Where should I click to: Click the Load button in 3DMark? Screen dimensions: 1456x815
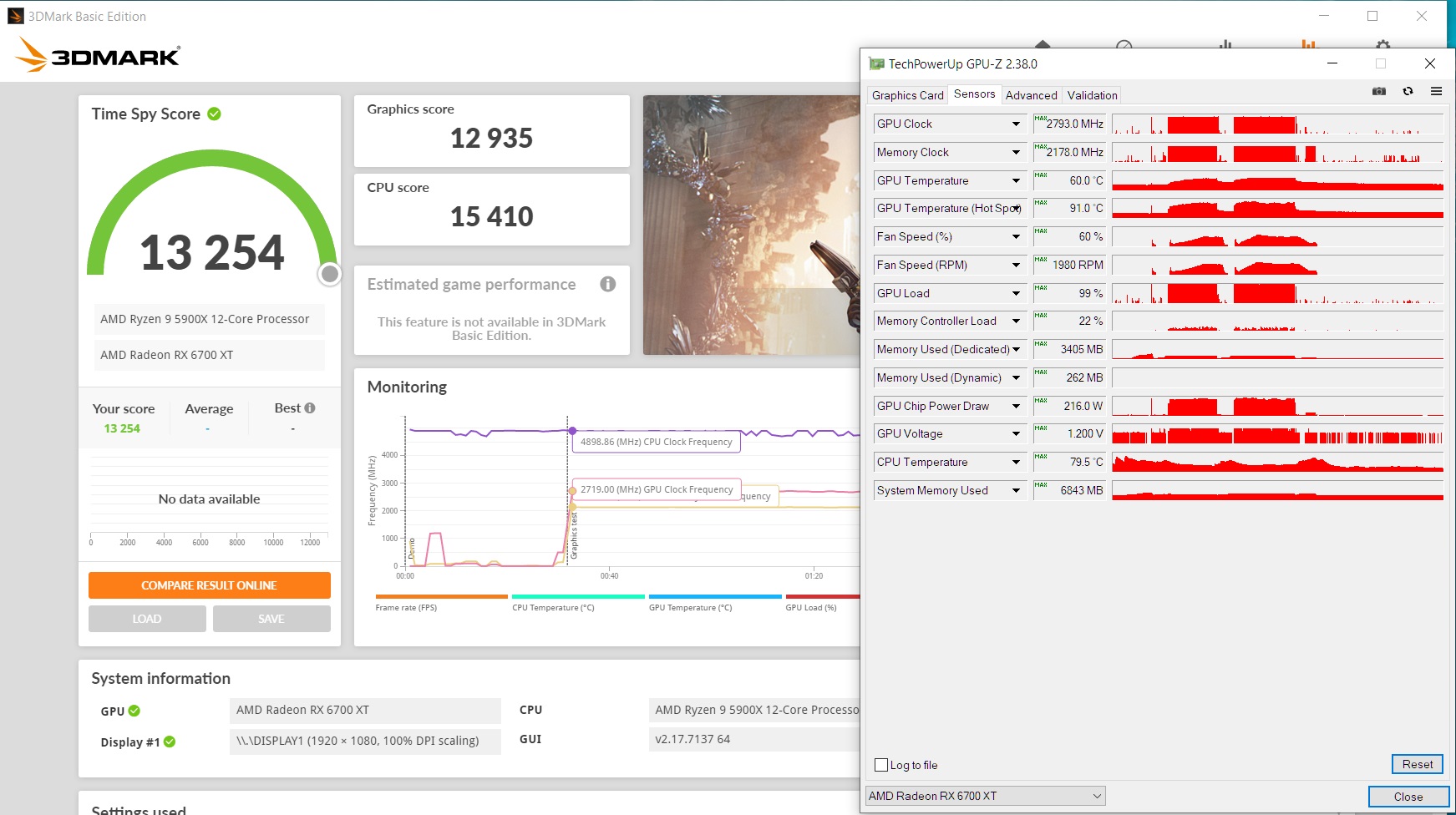point(147,619)
